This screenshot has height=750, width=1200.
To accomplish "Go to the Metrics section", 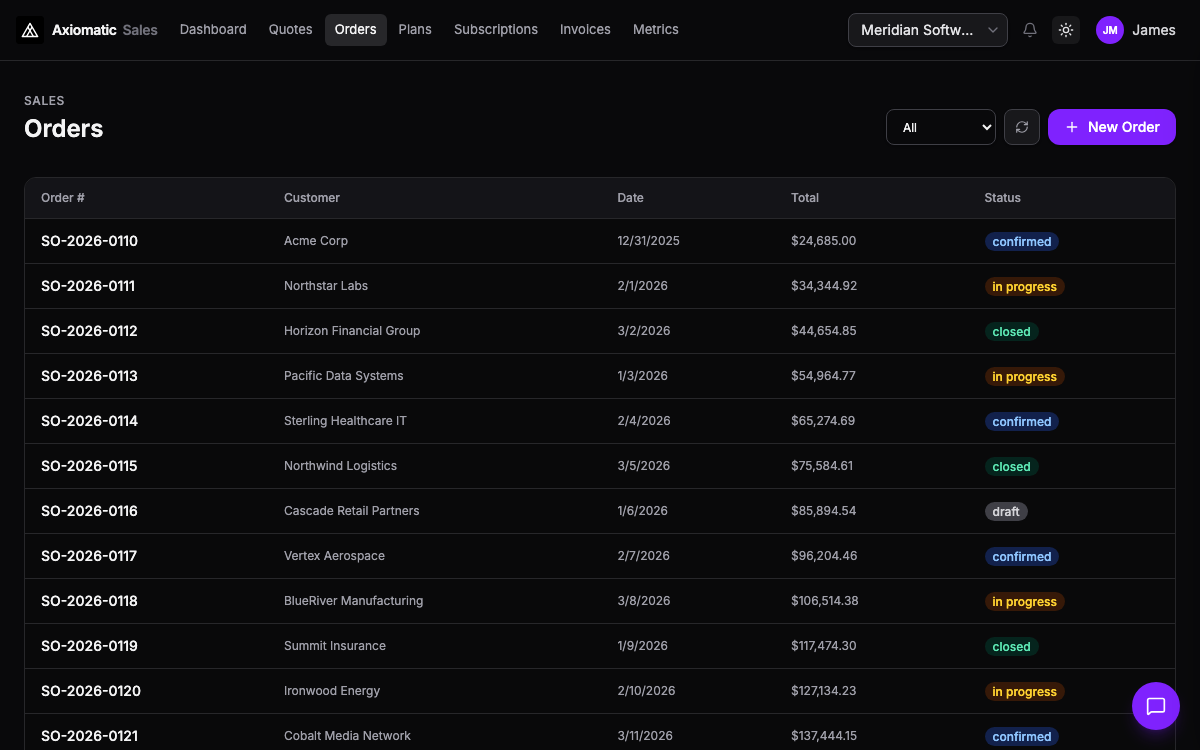I will click(x=655, y=29).
